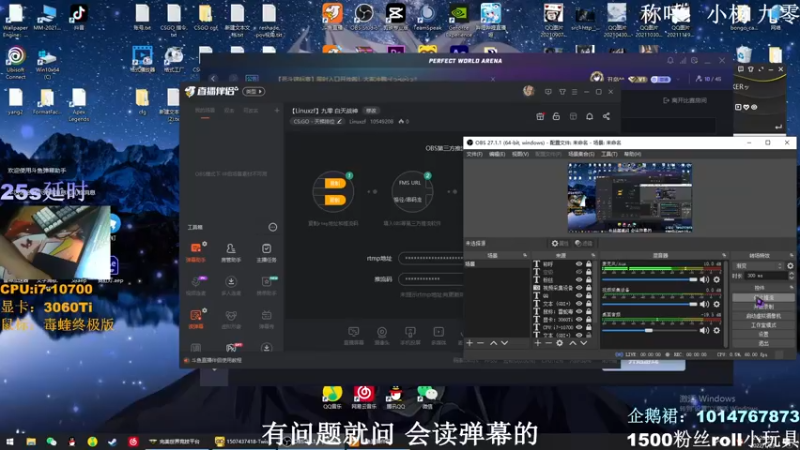Image resolution: width=800 pixels, height=450 pixels.
Task: Click notification bell in streaming assistant header
Action: coord(589,116)
